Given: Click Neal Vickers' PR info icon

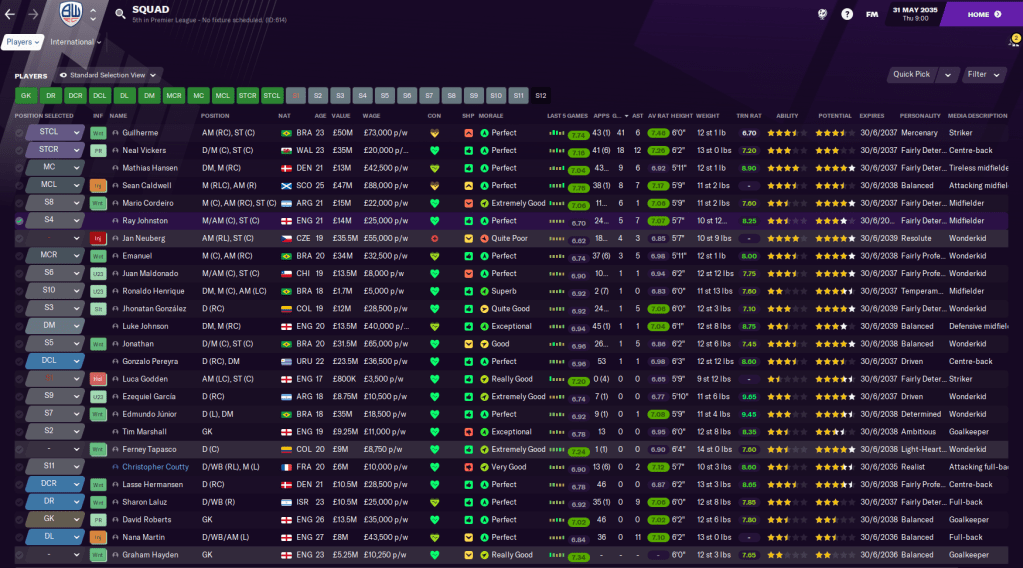Looking at the screenshot, I should pos(98,150).
